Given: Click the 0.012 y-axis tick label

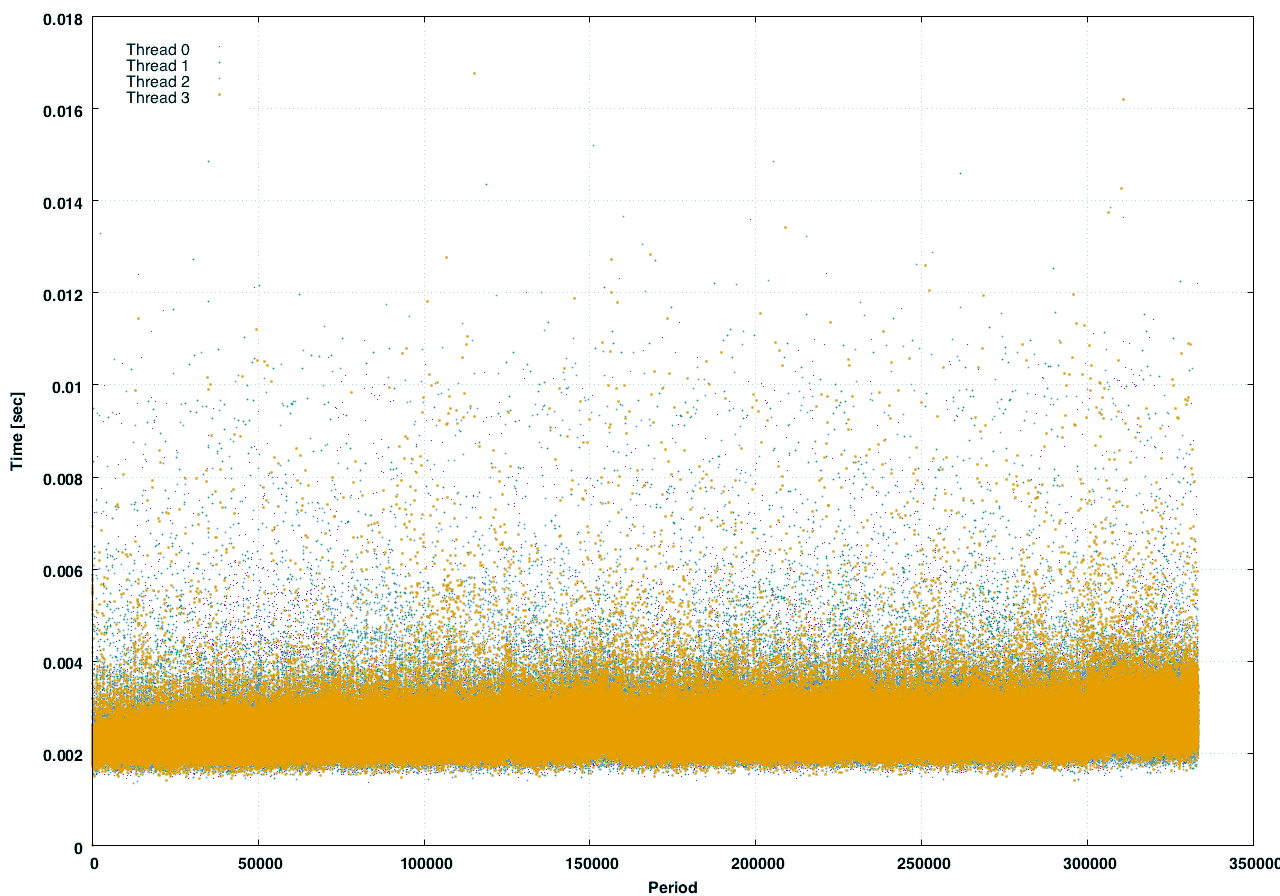Looking at the screenshot, I should click(x=62, y=293).
